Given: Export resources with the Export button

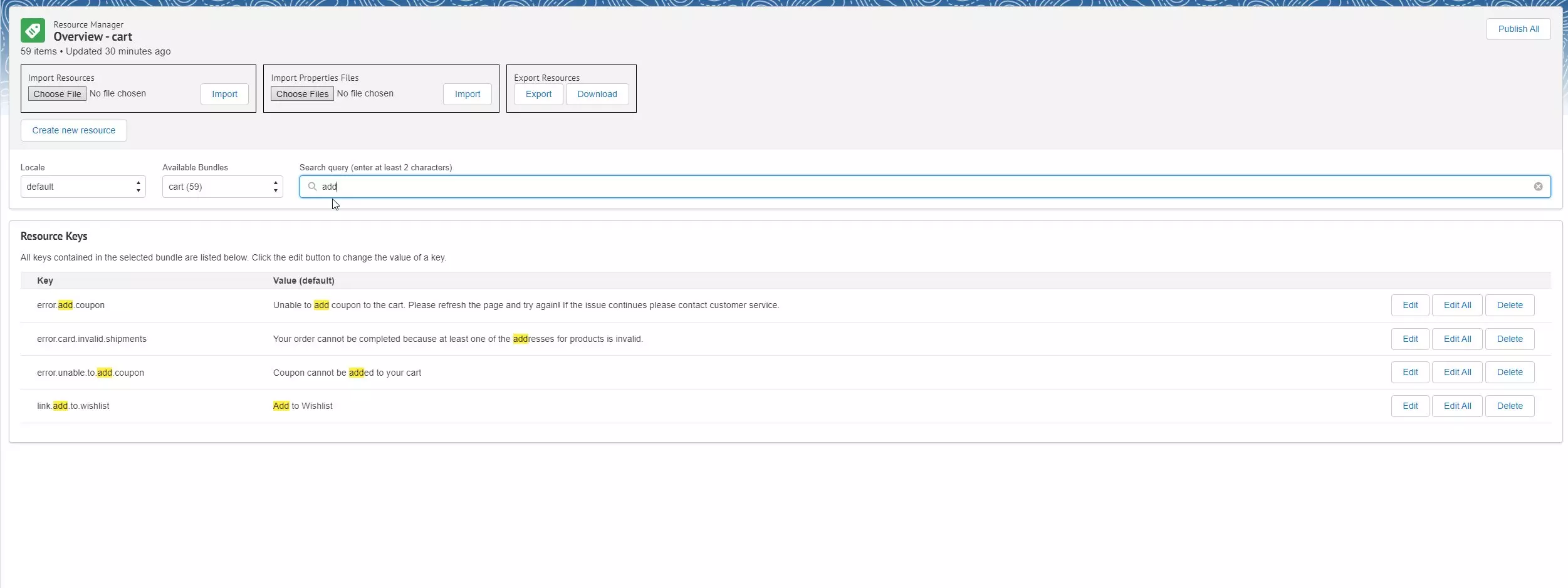Looking at the screenshot, I should click(538, 94).
